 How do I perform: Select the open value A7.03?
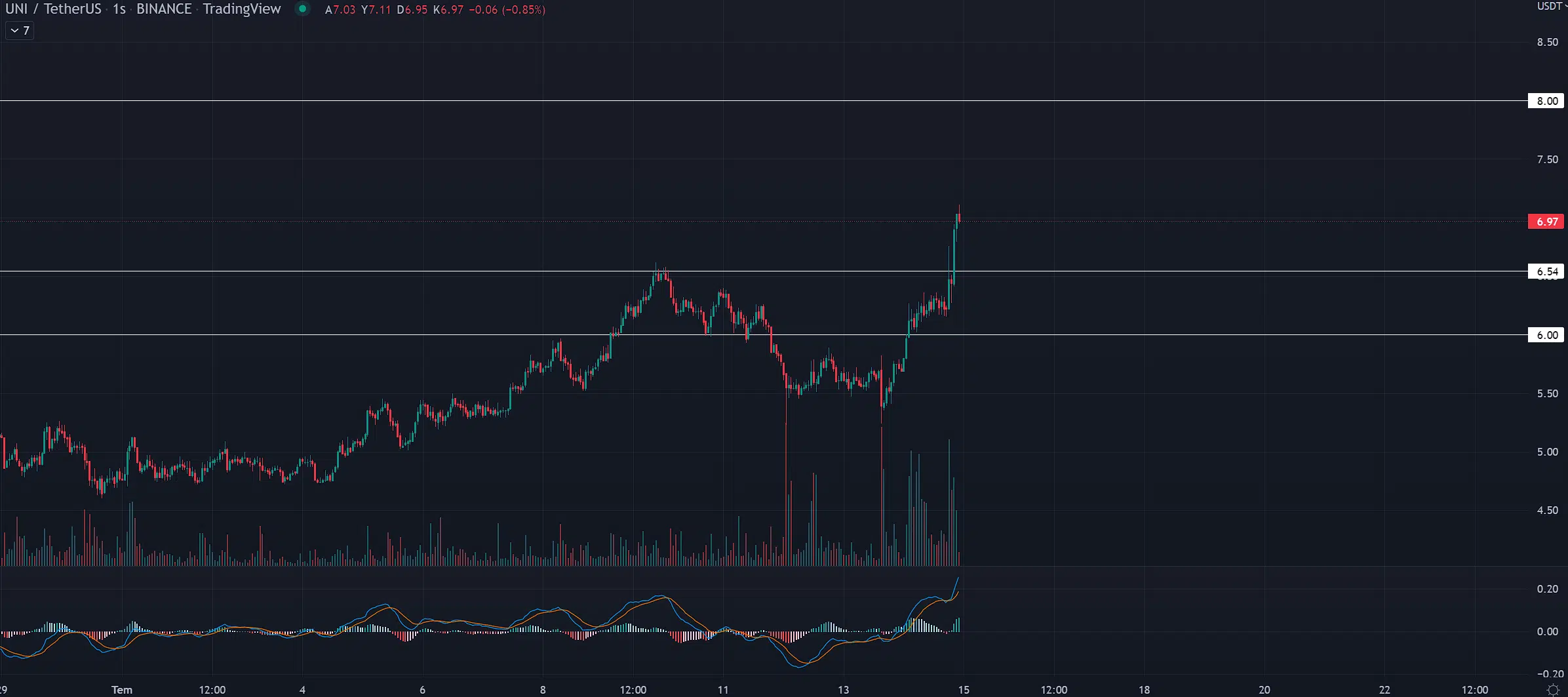pos(340,10)
